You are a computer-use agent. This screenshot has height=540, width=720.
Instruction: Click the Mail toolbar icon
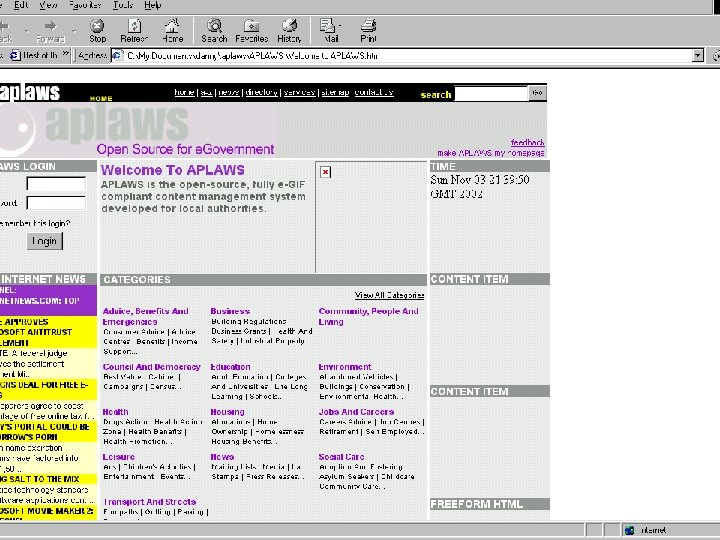[329, 30]
